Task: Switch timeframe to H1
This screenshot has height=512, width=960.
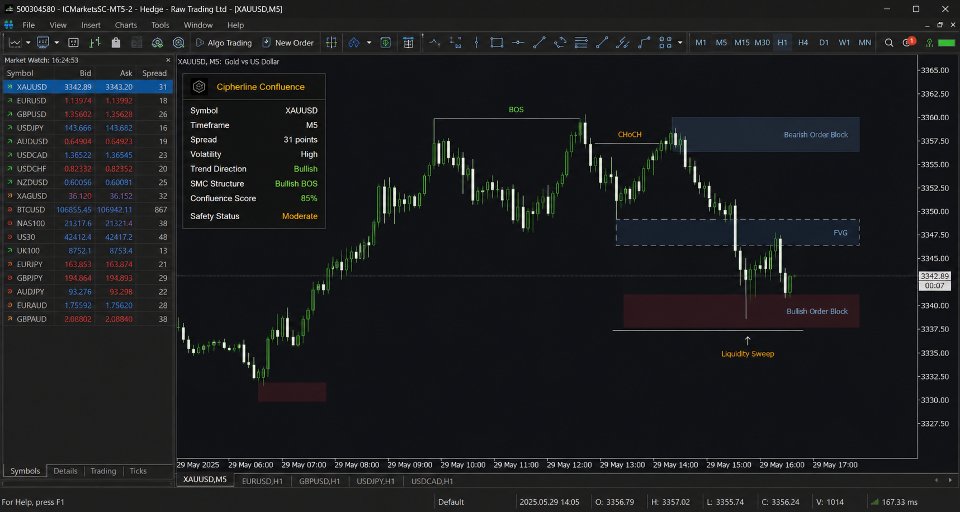Action: [782, 43]
